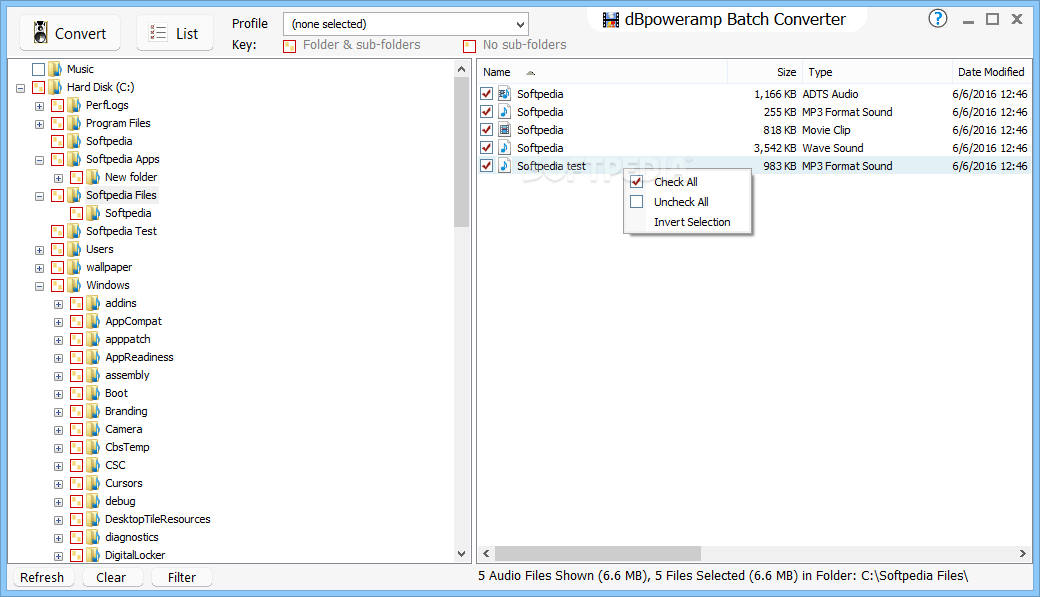Uncheck the Movie Clip file checkbox
Screen dimensions: 1040x597
486,129
